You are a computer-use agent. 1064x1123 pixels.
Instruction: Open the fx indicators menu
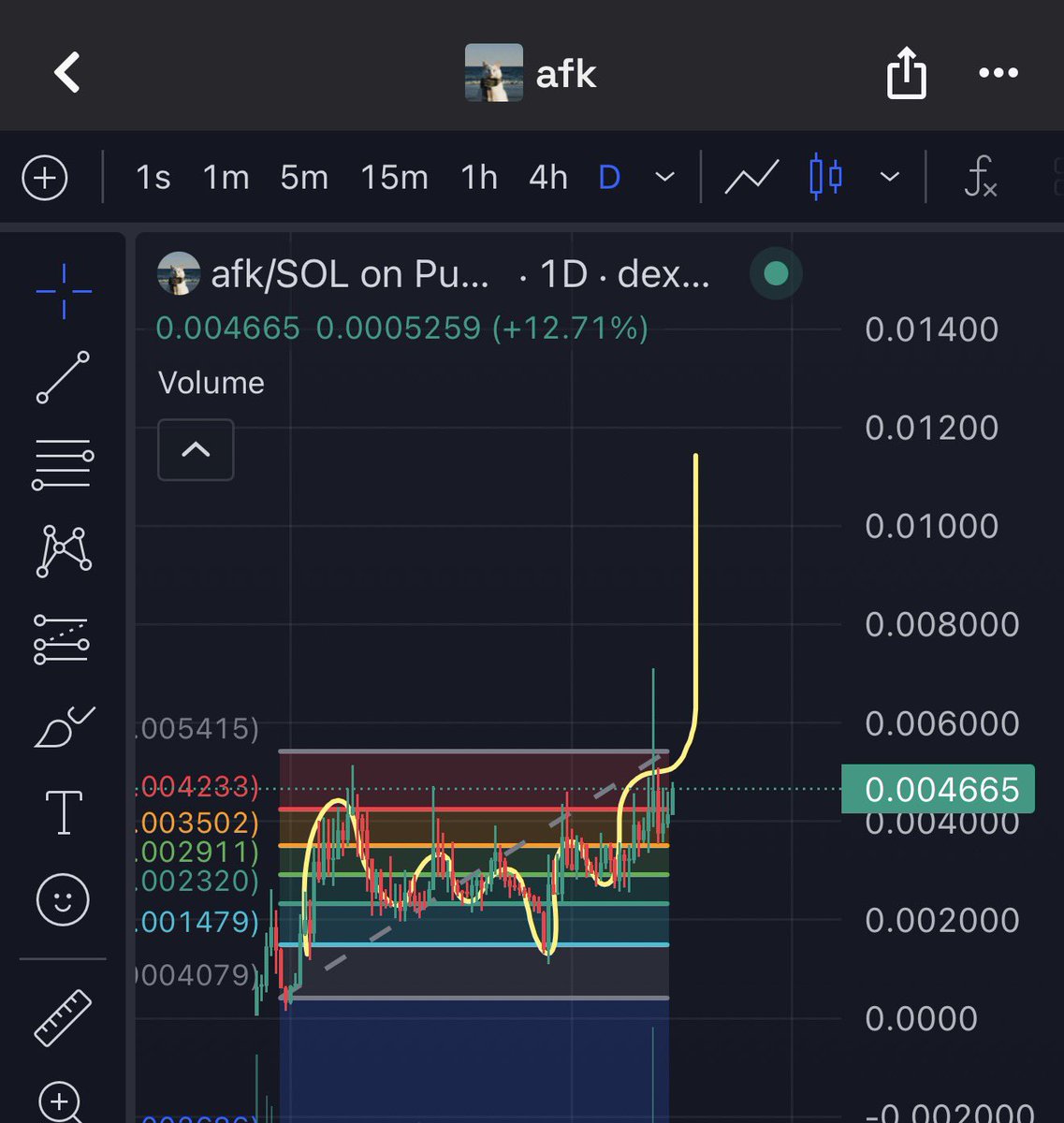pos(979,177)
